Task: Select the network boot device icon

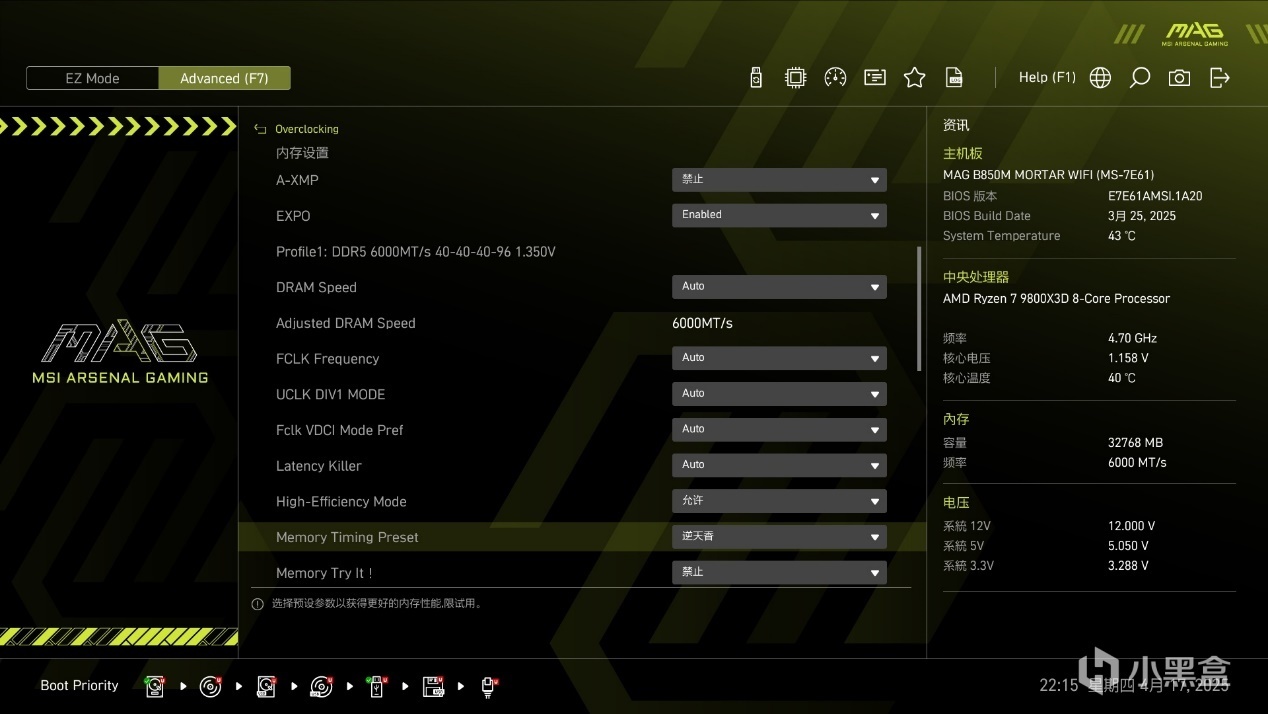Action: pyautogui.click(x=489, y=686)
